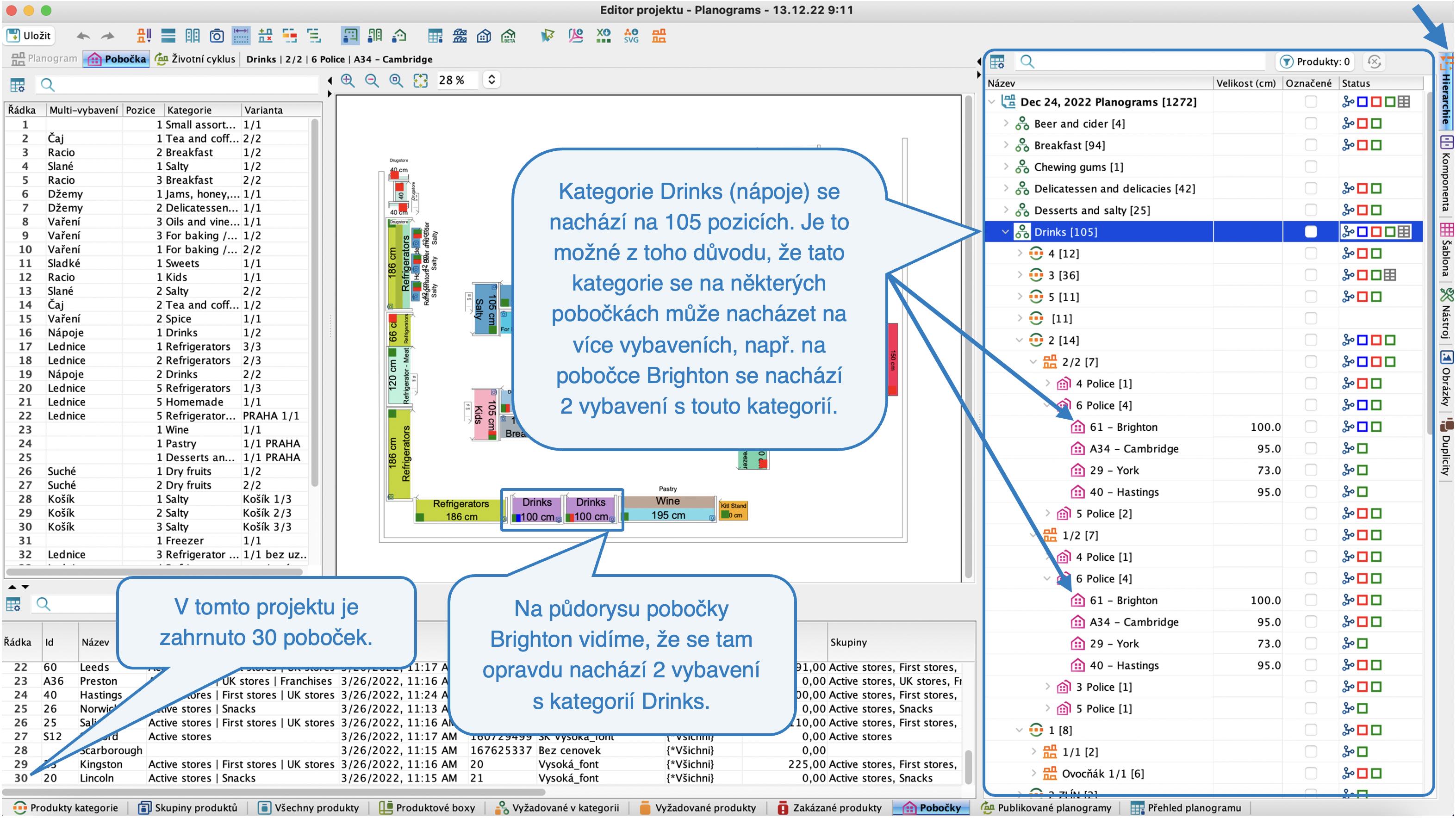
Task: Click the zoom-to-selection magnifier icon
Action: pyautogui.click(x=396, y=81)
